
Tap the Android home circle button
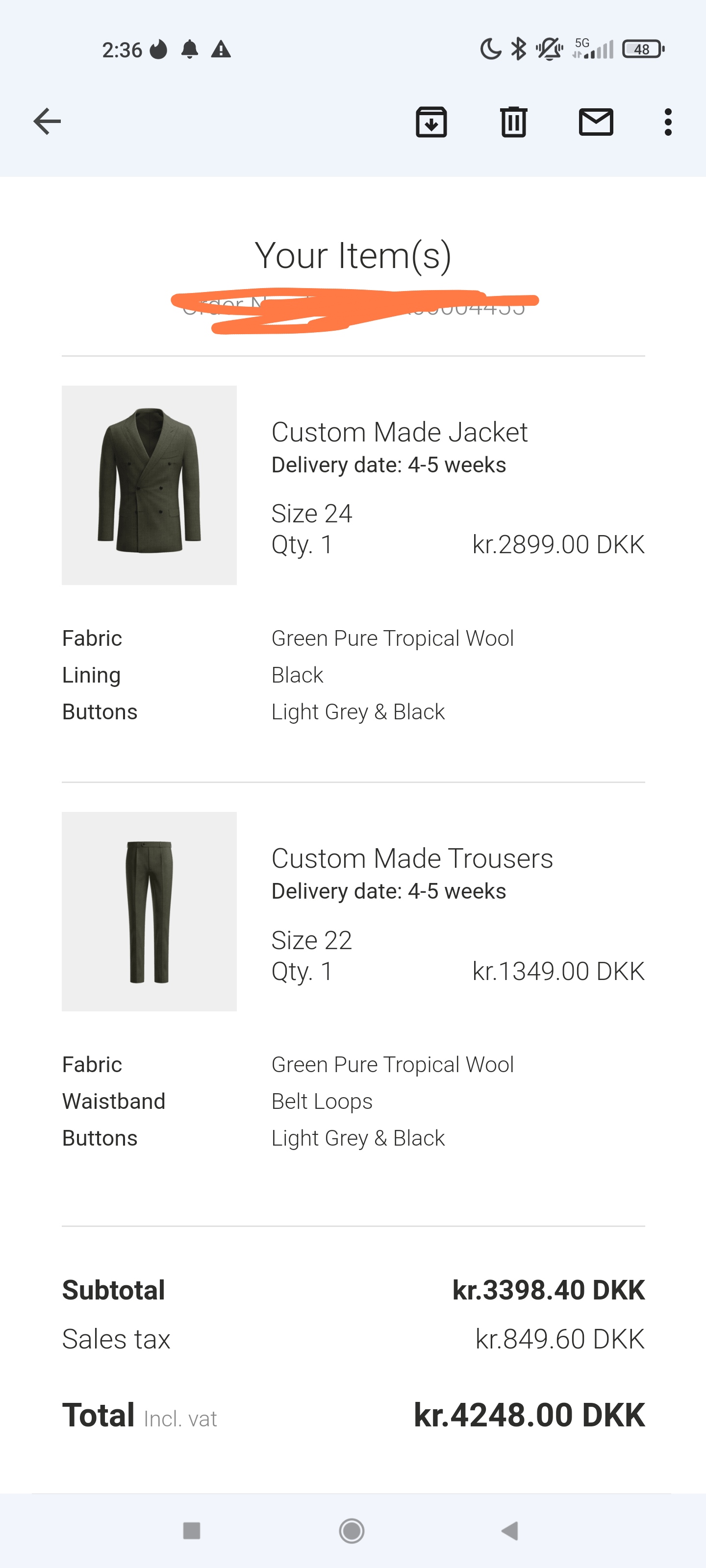[352, 1530]
